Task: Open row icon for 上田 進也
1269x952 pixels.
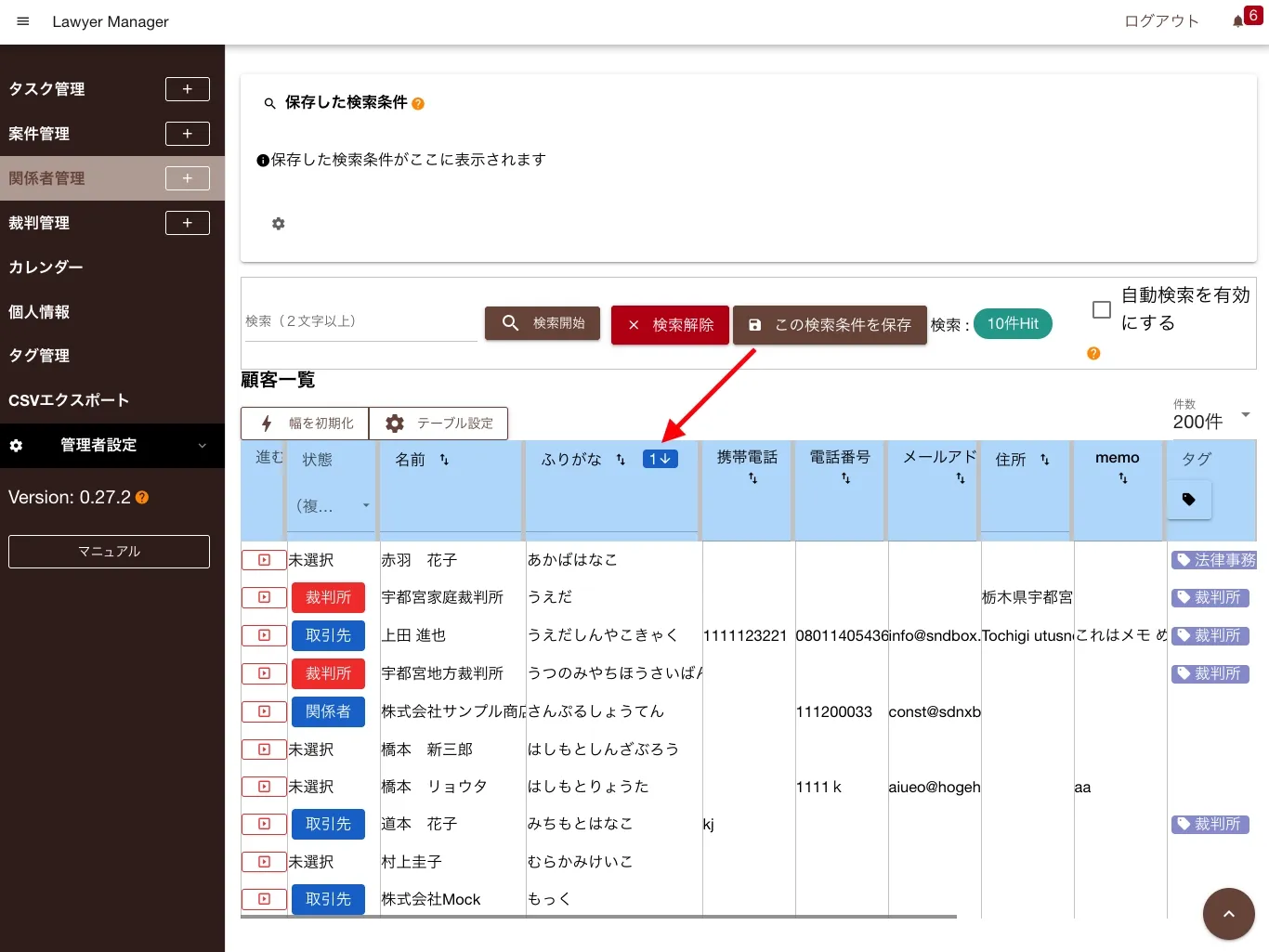Action: point(264,635)
